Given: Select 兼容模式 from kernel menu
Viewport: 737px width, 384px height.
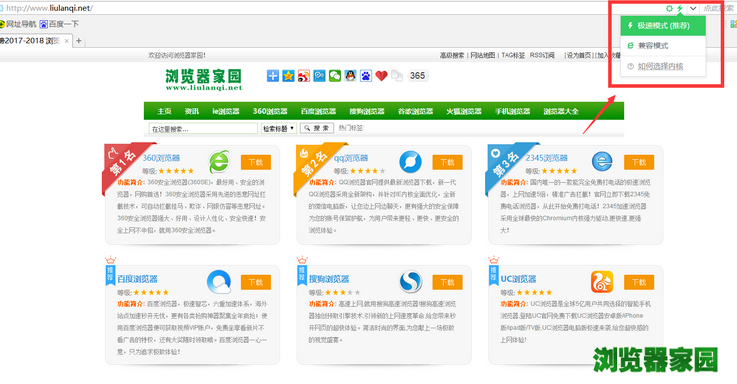Looking at the screenshot, I should pyautogui.click(x=663, y=46).
